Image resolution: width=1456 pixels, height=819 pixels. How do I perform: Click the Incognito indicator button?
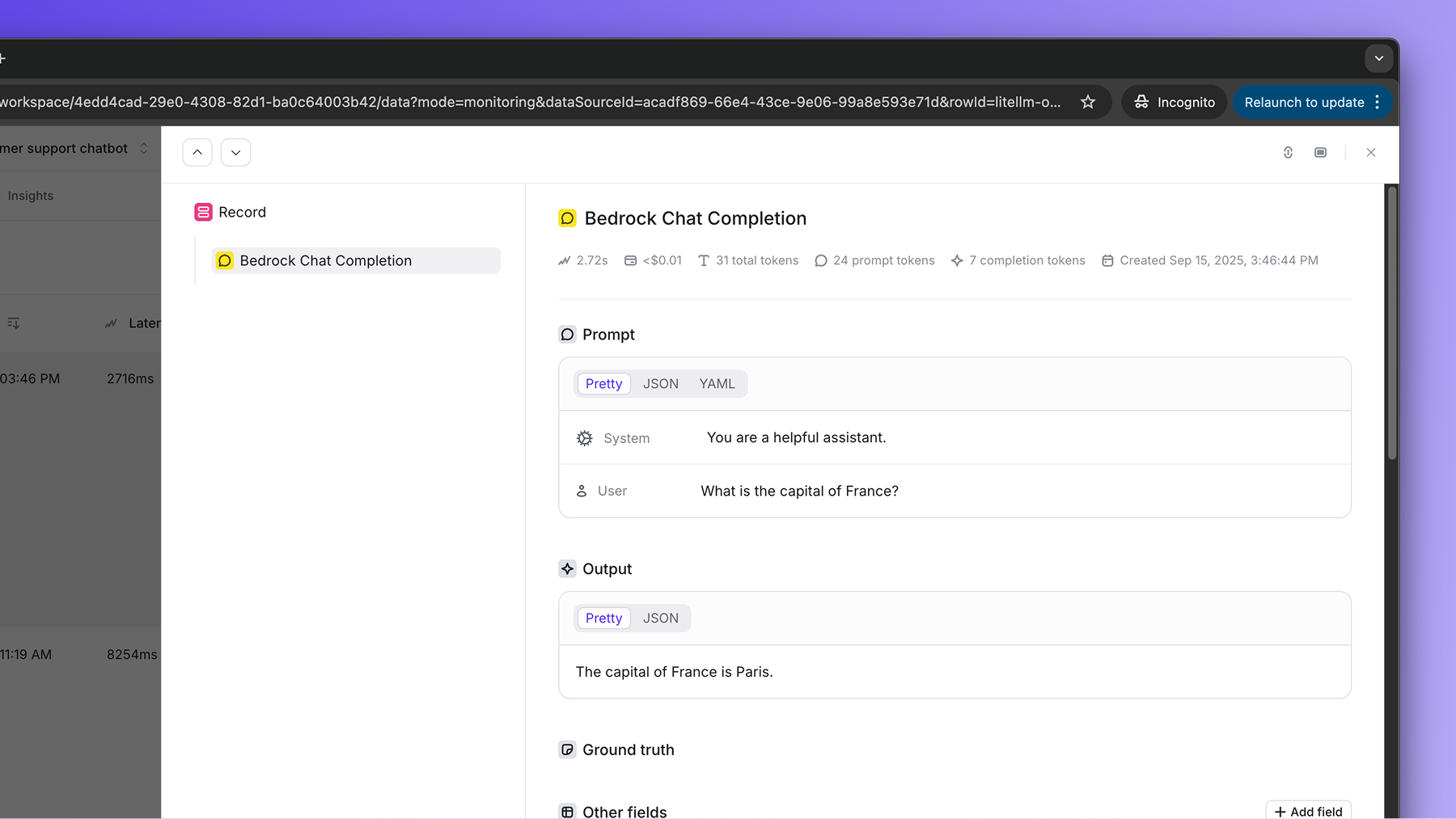pos(1175,102)
